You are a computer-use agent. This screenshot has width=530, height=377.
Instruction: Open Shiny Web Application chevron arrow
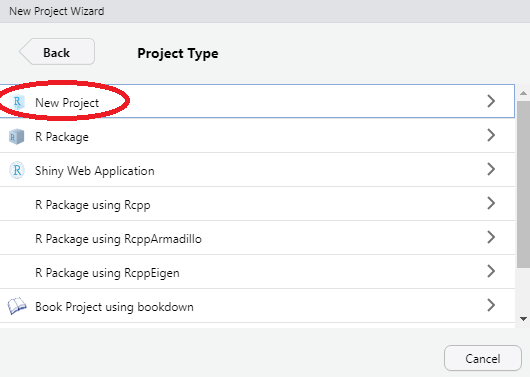click(491, 169)
